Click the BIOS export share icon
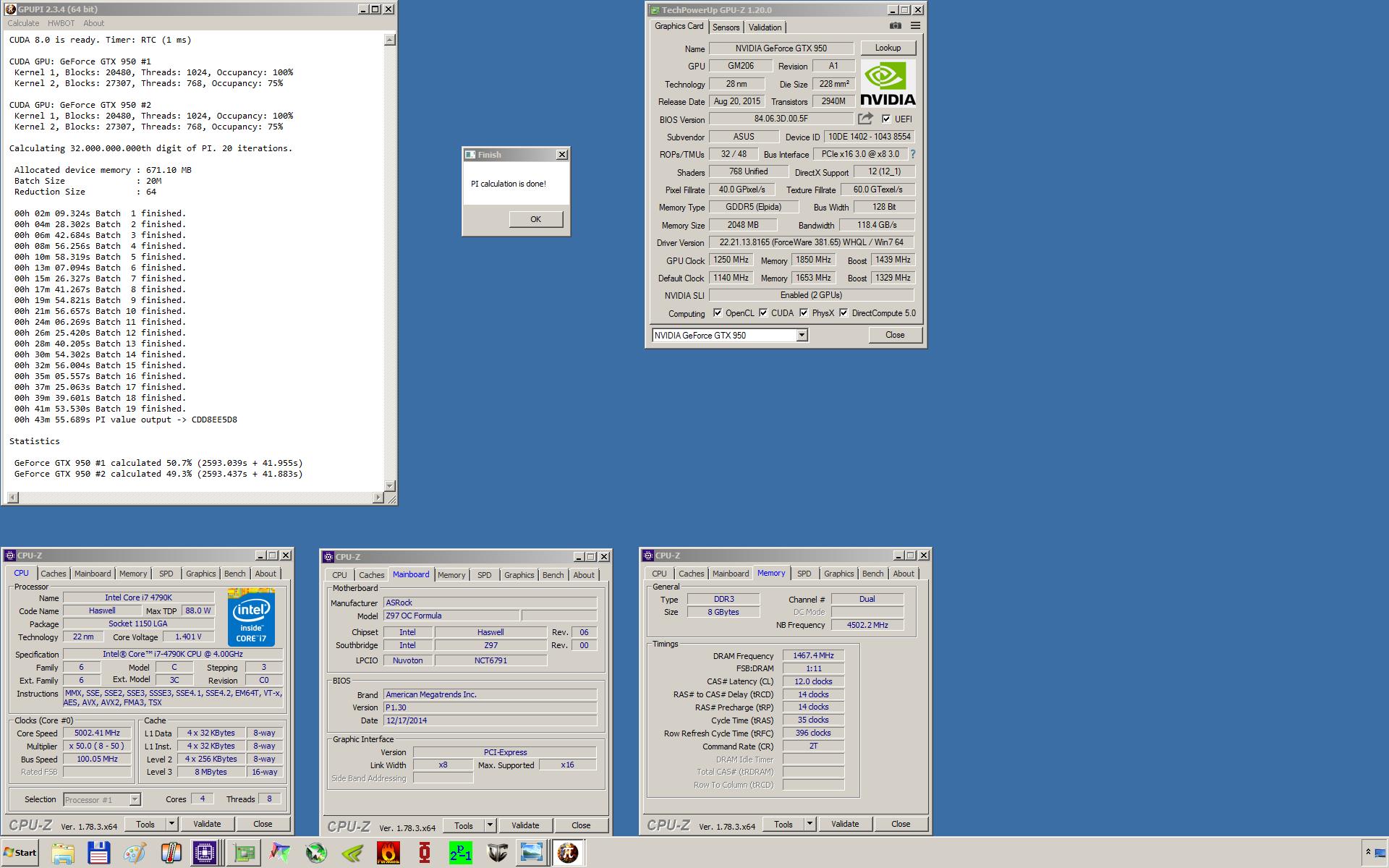1389x868 pixels. (x=865, y=119)
